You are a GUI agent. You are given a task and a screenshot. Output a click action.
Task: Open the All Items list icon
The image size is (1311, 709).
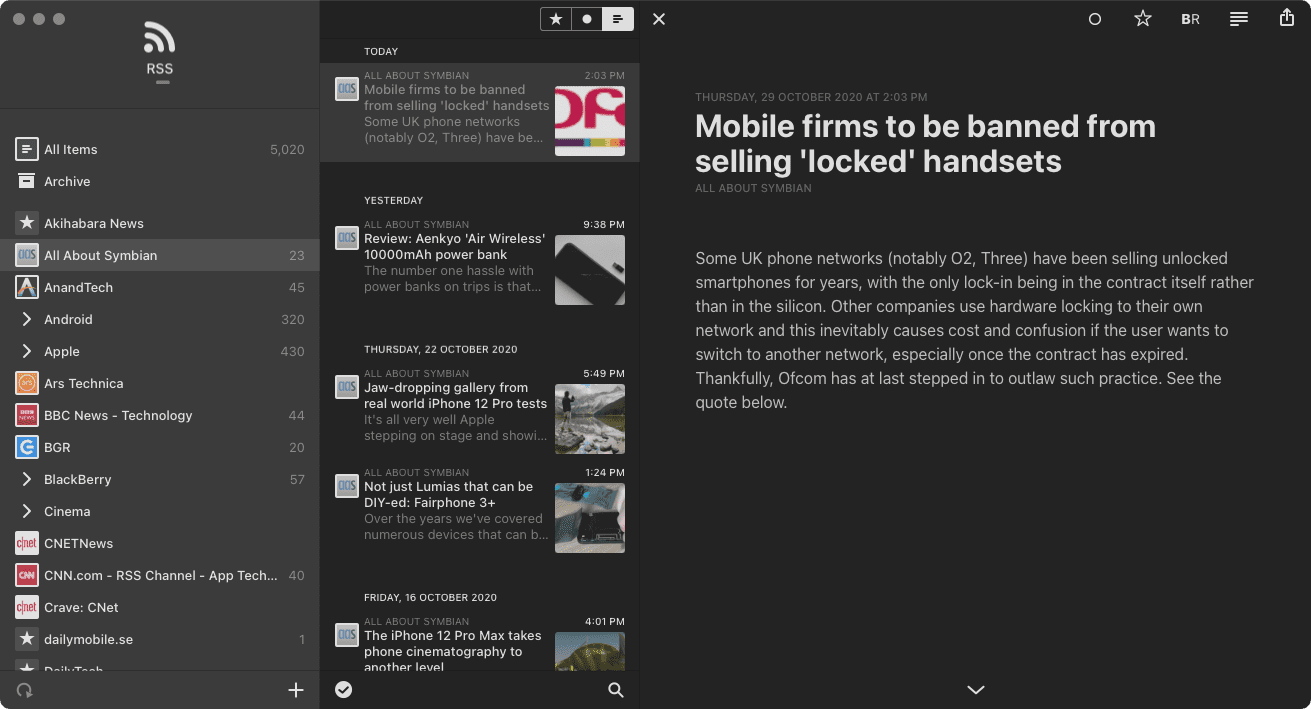pyautogui.click(x=27, y=149)
